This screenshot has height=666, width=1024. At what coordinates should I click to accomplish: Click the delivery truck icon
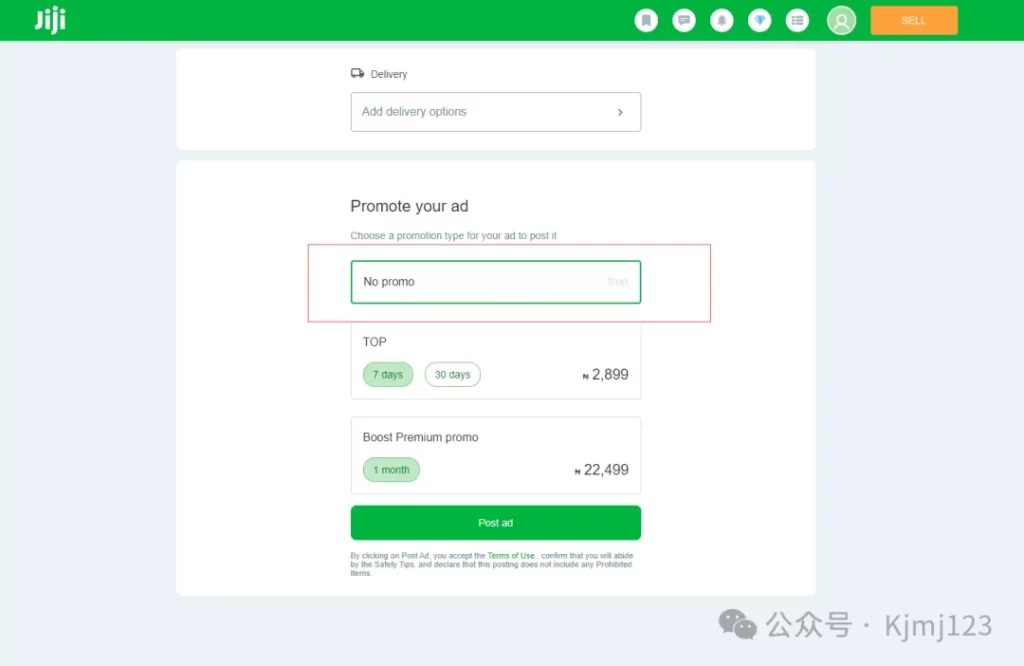tap(357, 73)
